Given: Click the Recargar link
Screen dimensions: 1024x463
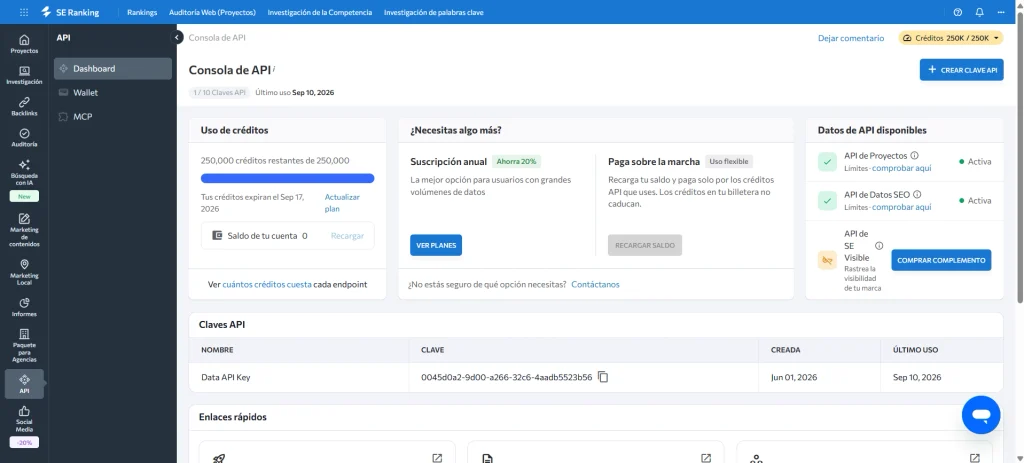Looking at the screenshot, I should [347, 236].
